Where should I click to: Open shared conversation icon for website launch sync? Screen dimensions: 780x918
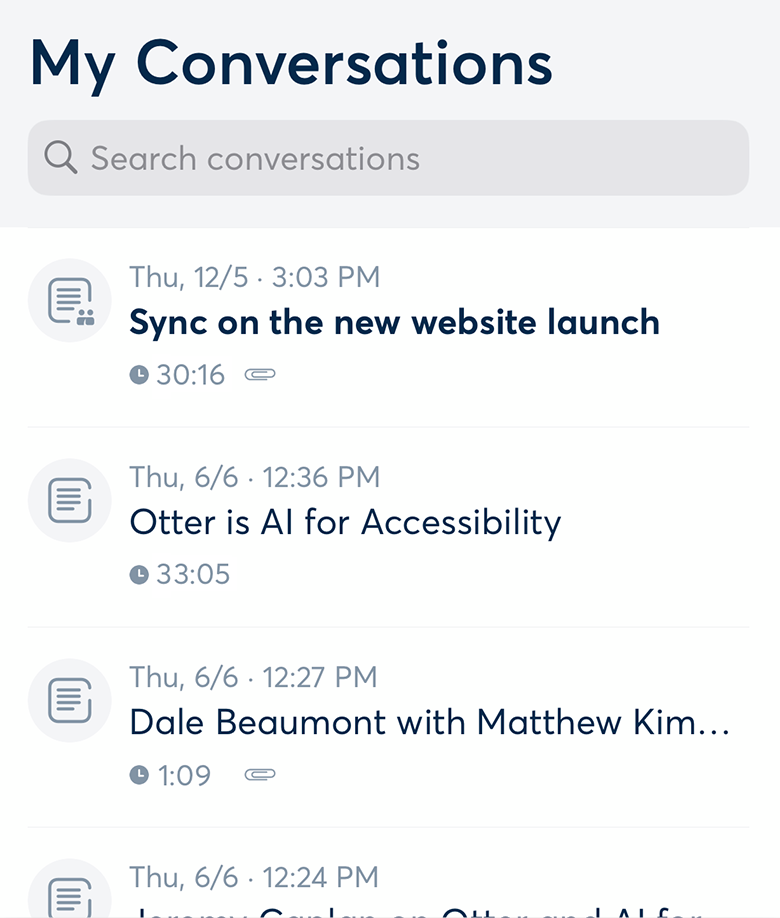[x=69, y=300]
